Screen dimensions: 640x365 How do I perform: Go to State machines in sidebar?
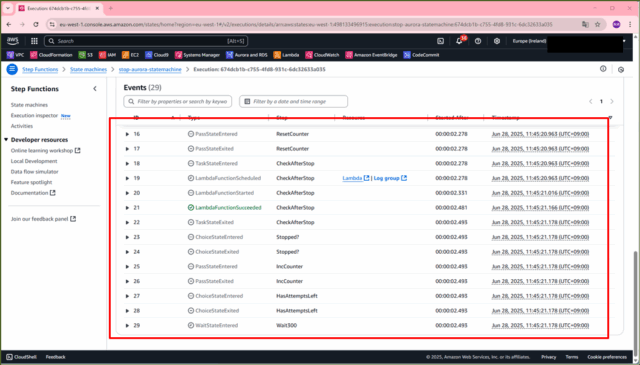pos(29,105)
